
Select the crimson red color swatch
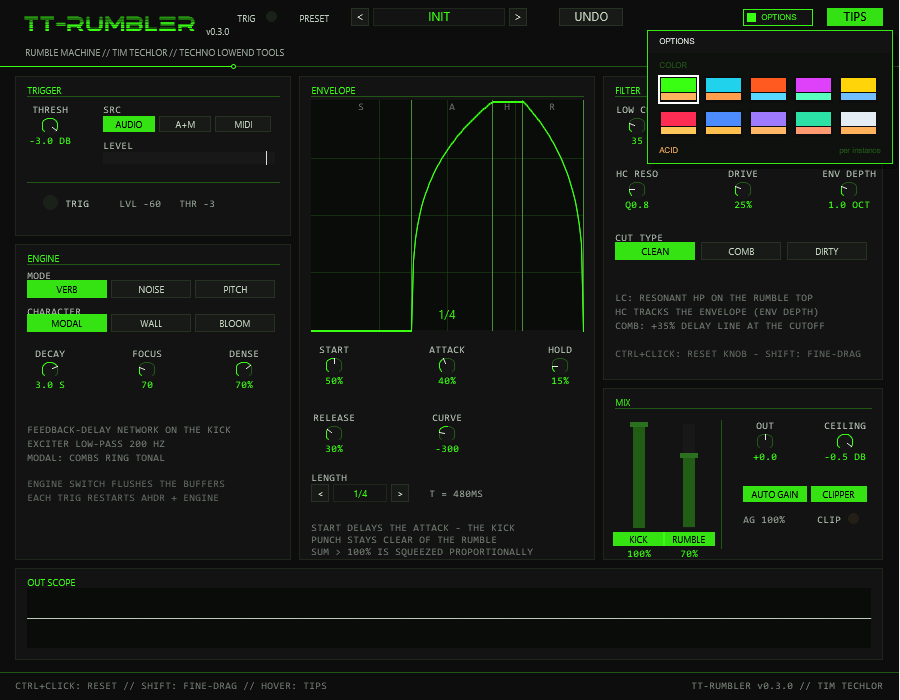(x=678, y=123)
